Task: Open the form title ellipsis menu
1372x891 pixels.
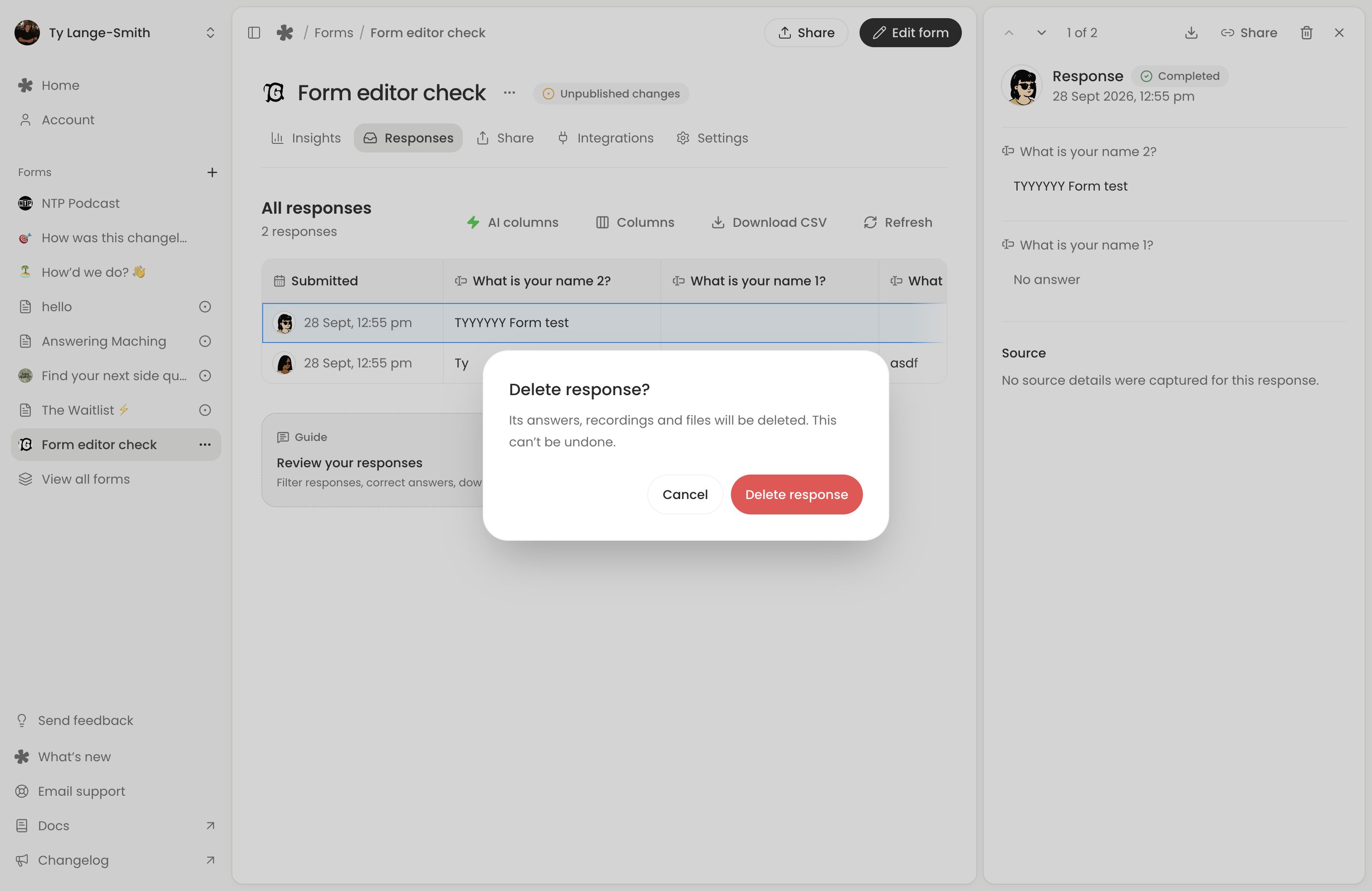Action: pos(509,93)
